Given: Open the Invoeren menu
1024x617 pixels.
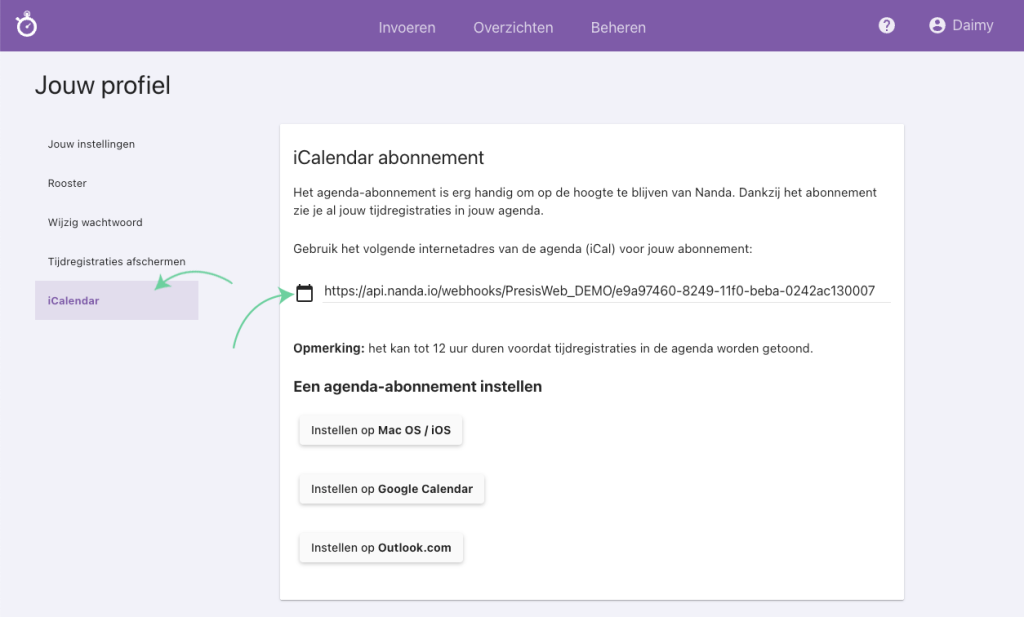Looking at the screenshot, I should click(x=407, y=28).
